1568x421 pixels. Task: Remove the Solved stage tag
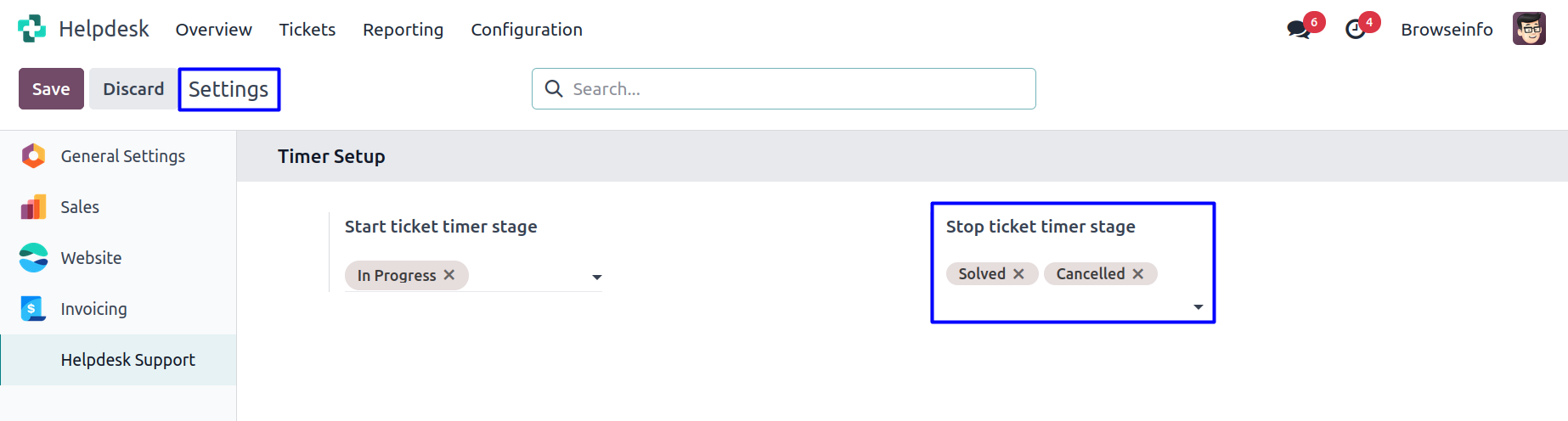tap(1018, 273)
